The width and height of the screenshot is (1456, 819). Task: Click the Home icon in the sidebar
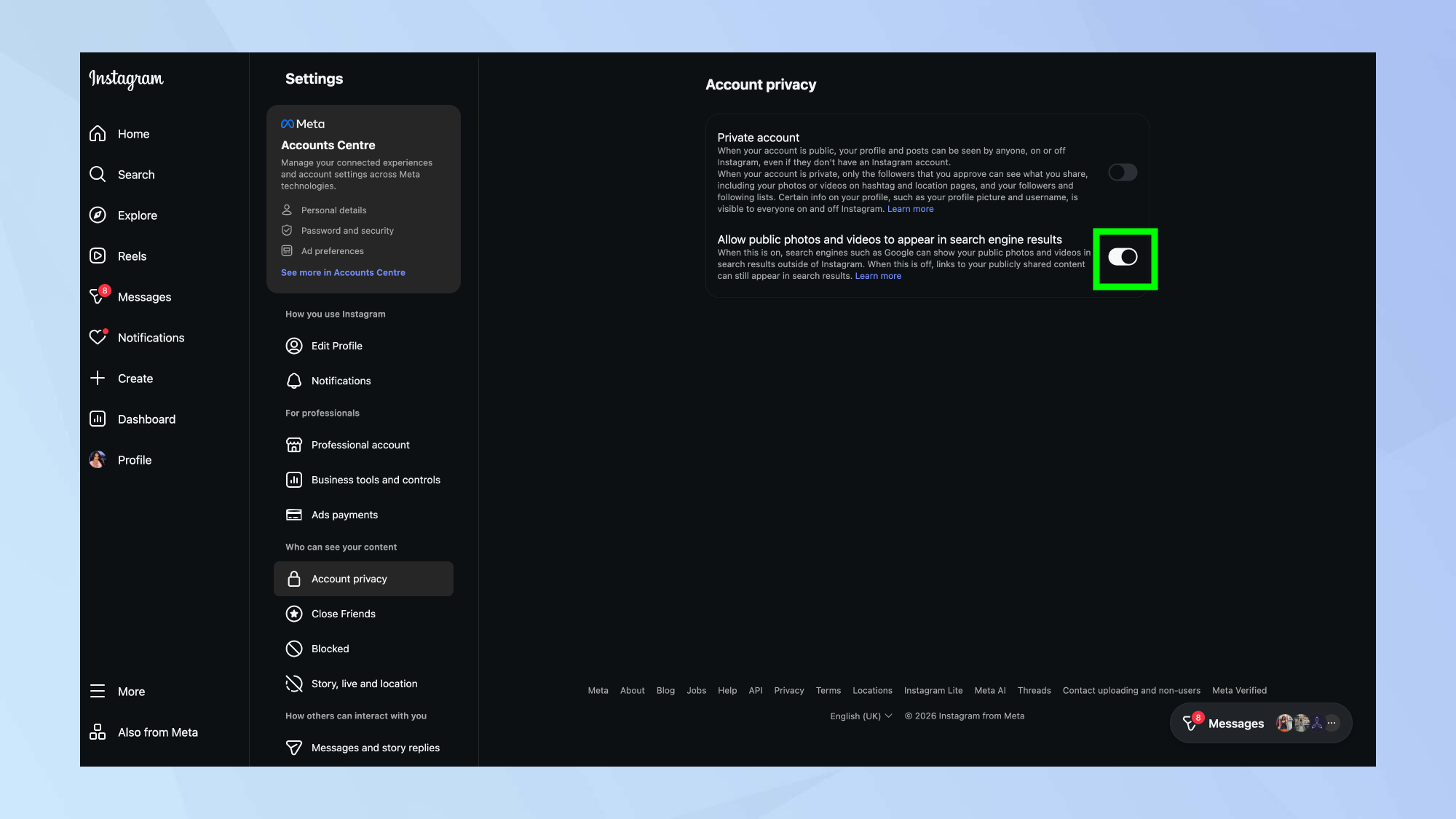pyautogui.click(x=98, y=134)
